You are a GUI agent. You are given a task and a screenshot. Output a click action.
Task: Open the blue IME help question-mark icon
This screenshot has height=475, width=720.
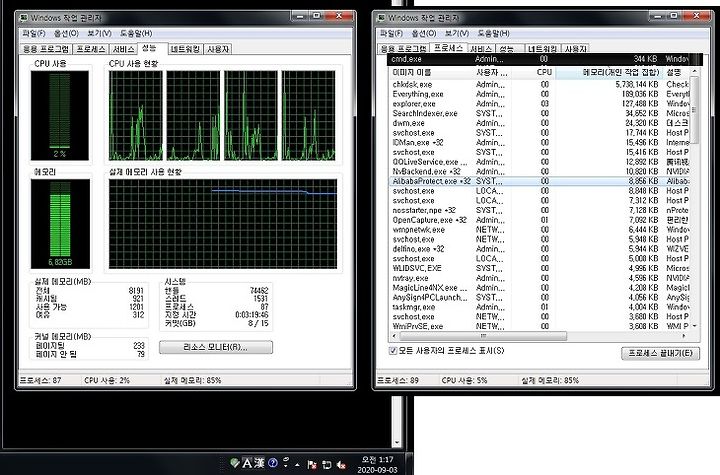click(x=273, y=463)
